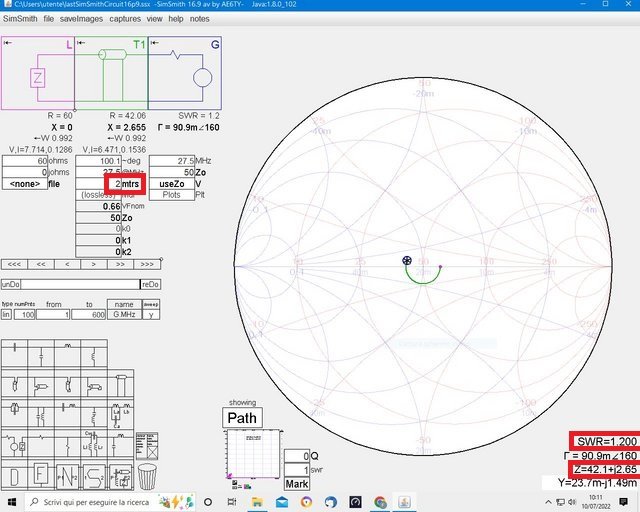Image resolution: width=640 pixels, height=512 pixels.
Task: Open the notes menu
Action: click(x=199, y=19)
